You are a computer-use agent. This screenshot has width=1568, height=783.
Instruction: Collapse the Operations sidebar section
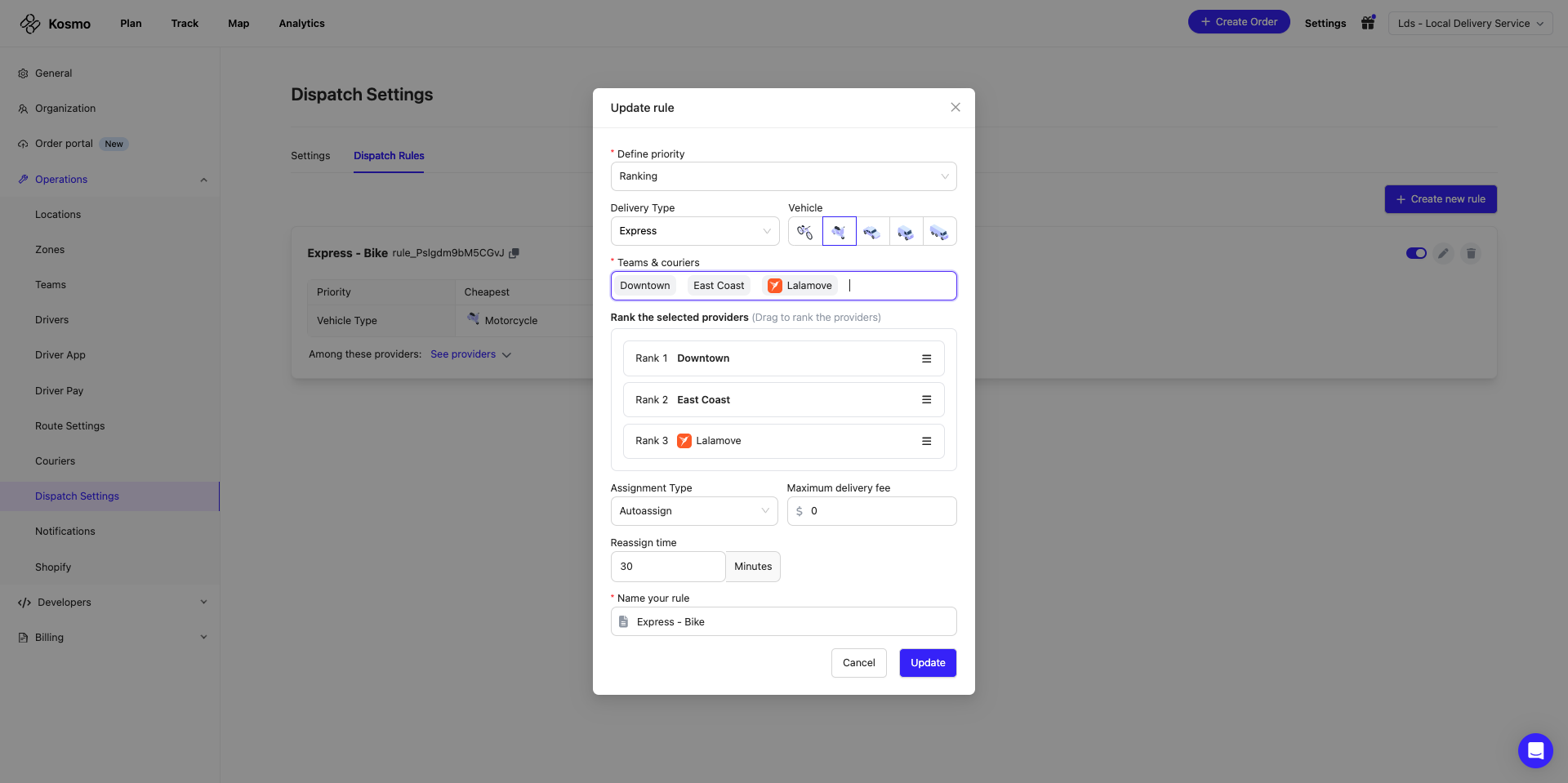point(203,180)
